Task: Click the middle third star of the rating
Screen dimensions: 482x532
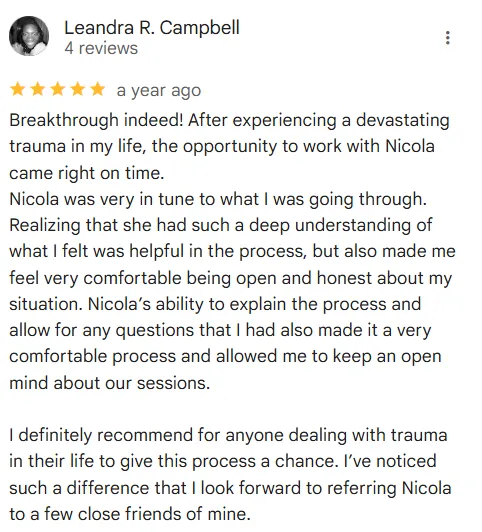Action: tap(58, 90)
